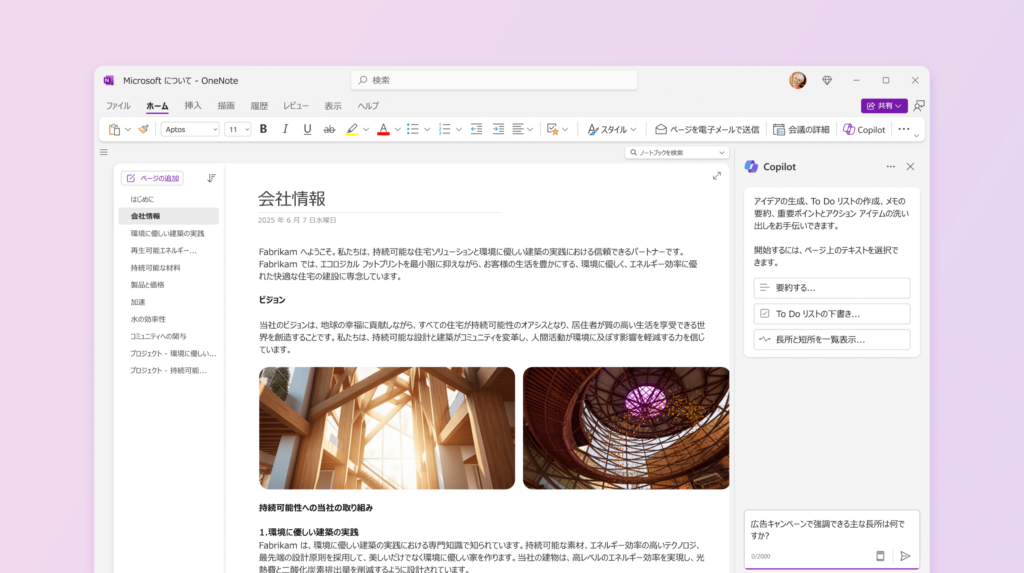Open 会議の詳細 meeting details
1024x573 pixels.
801,129
